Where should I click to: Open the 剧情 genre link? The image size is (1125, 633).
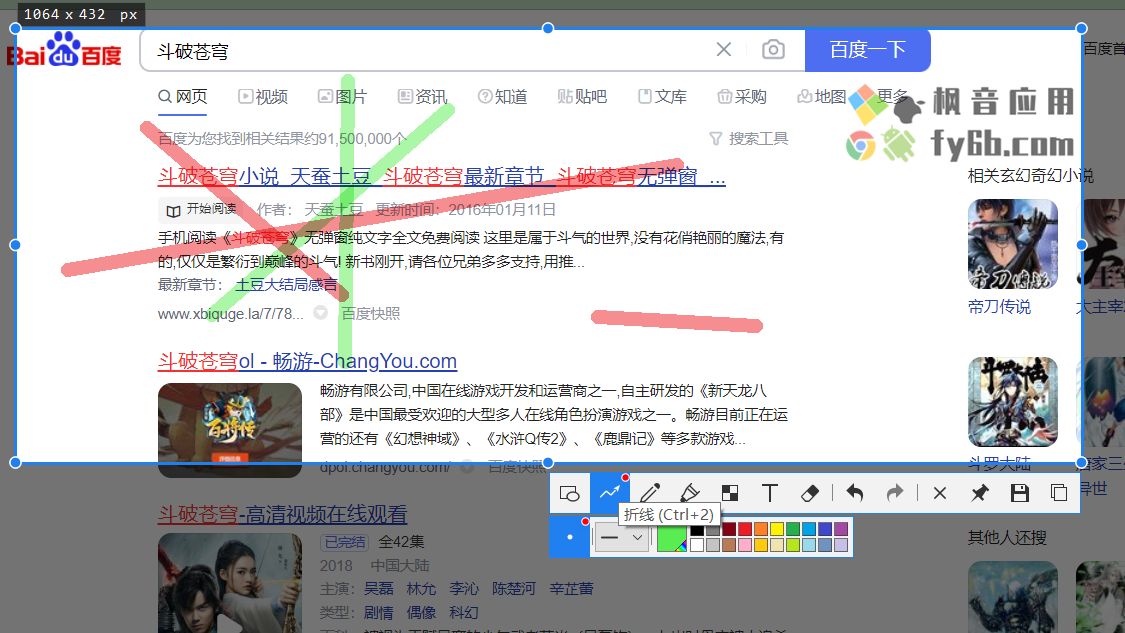coord(378,613)
